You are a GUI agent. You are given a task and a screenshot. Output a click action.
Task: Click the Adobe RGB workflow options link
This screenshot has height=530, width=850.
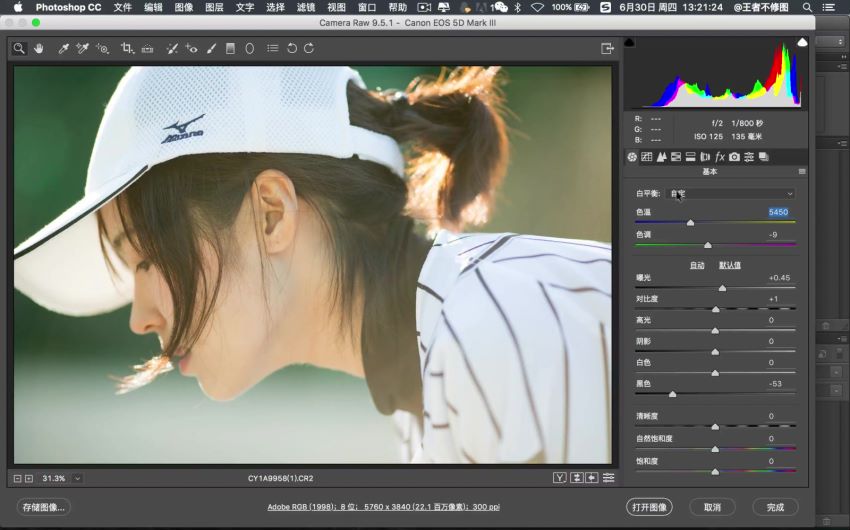point(383,507)
